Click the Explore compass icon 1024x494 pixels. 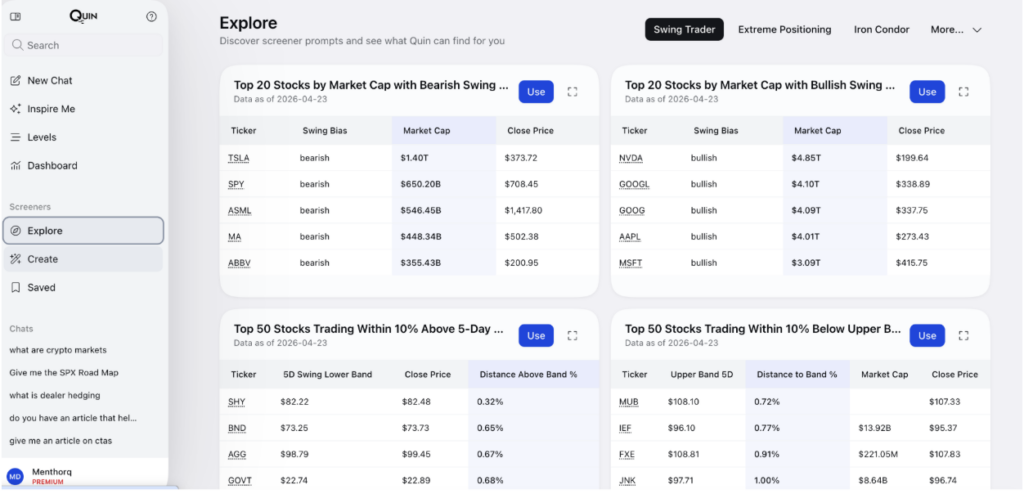(x=16, y=231)
